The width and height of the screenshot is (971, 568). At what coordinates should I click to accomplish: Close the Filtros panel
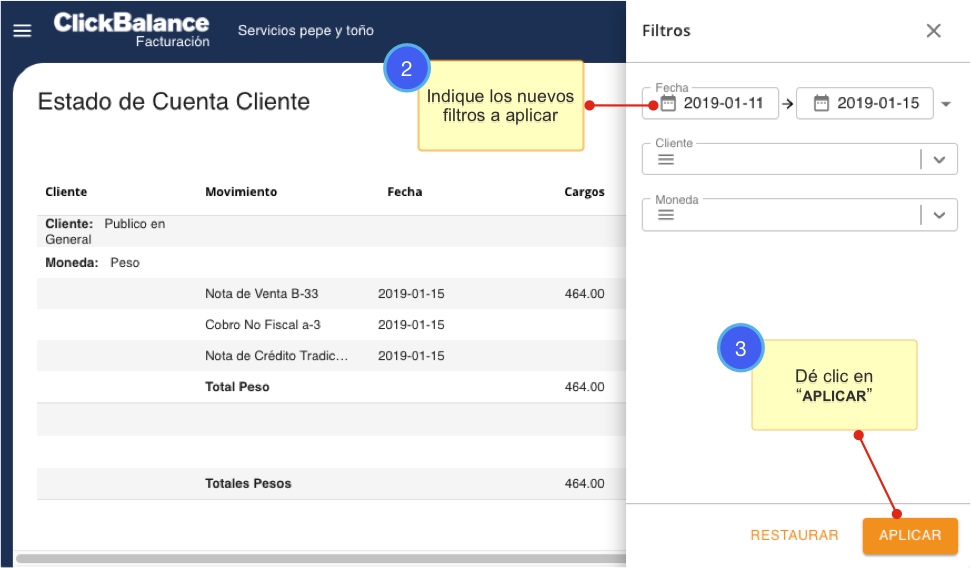click(933, 31)
